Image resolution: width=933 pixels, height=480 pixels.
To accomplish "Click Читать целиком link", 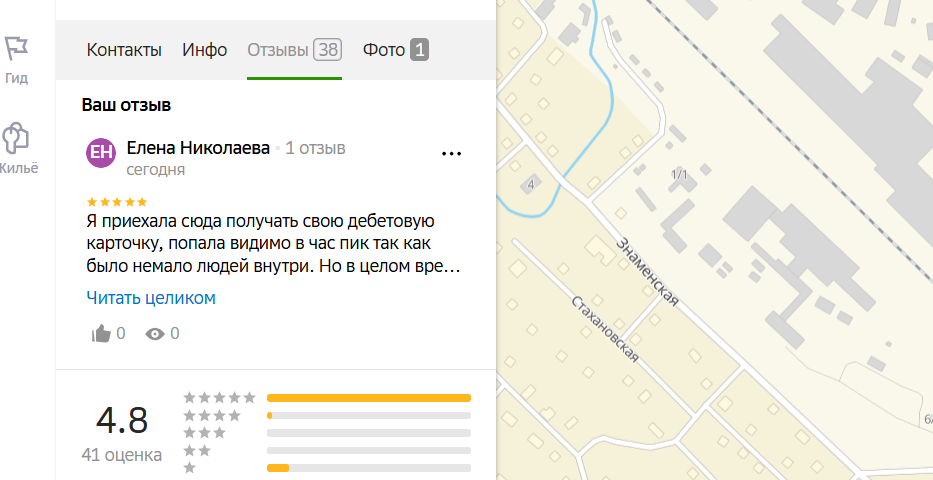I will 151,297.
